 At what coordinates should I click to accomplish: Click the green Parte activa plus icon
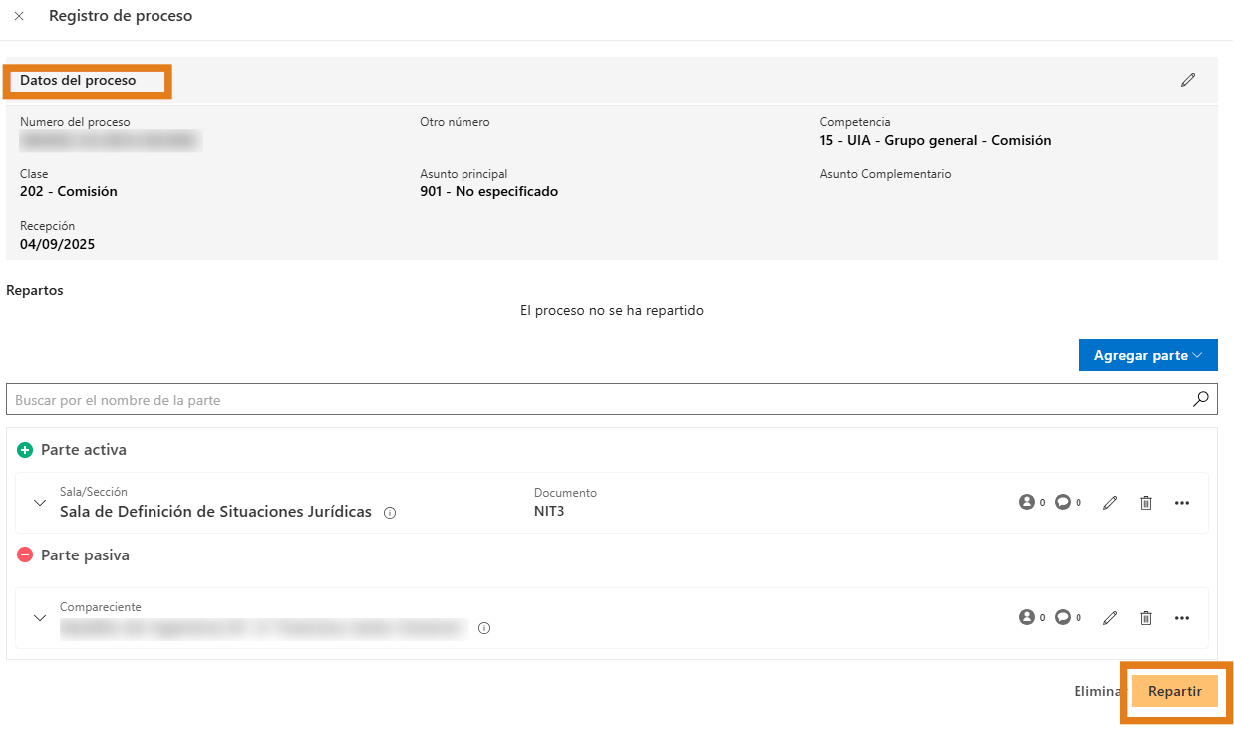pyautogui.click(x=25, y=450)
